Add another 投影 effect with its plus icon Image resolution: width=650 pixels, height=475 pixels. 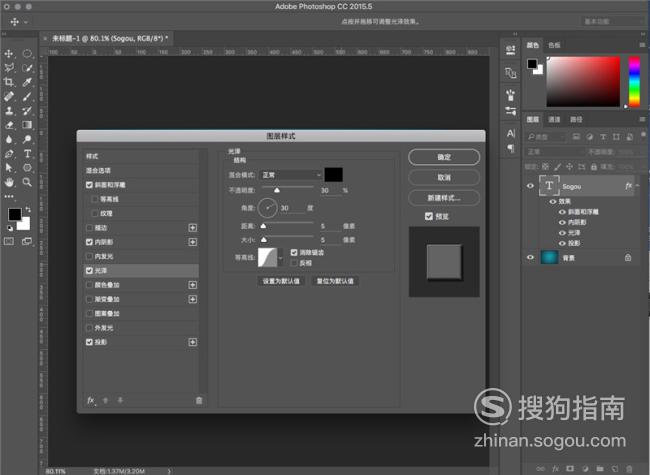tap(193, 342)
